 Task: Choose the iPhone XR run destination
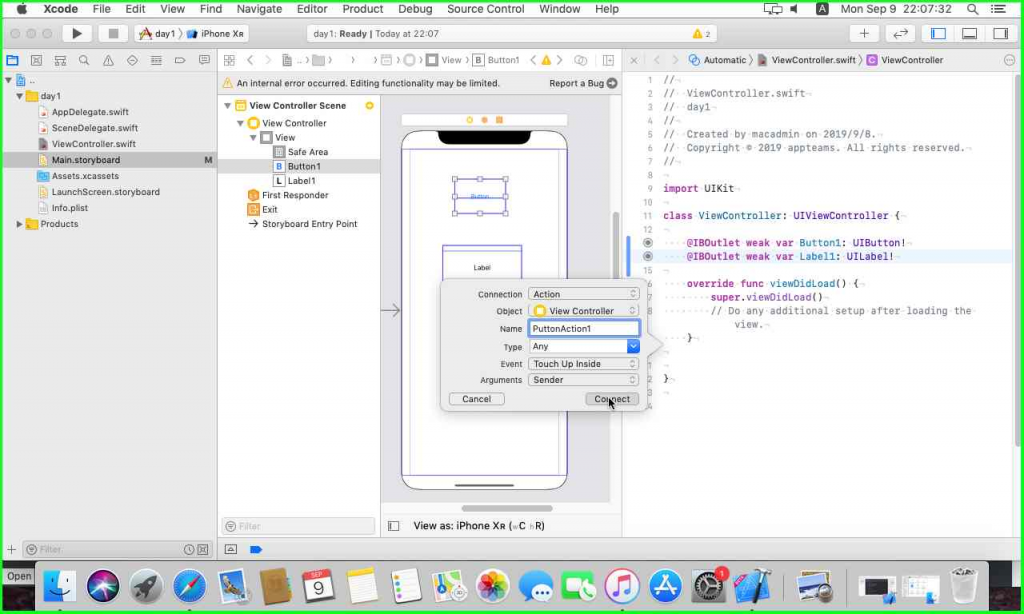tap(216, 33)
